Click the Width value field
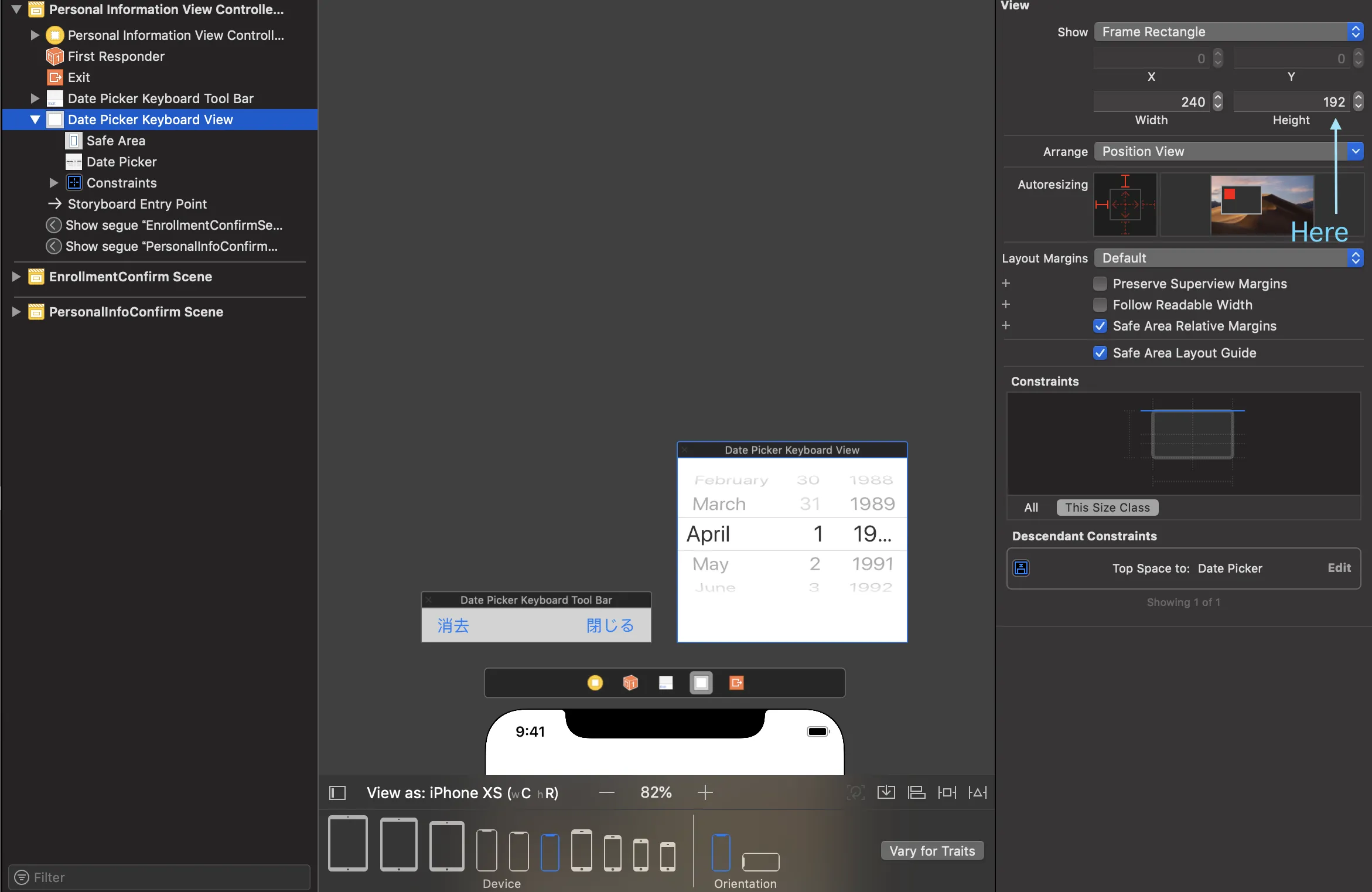The width and height of the screenshot is (1372, 892). pos(1150,102)
